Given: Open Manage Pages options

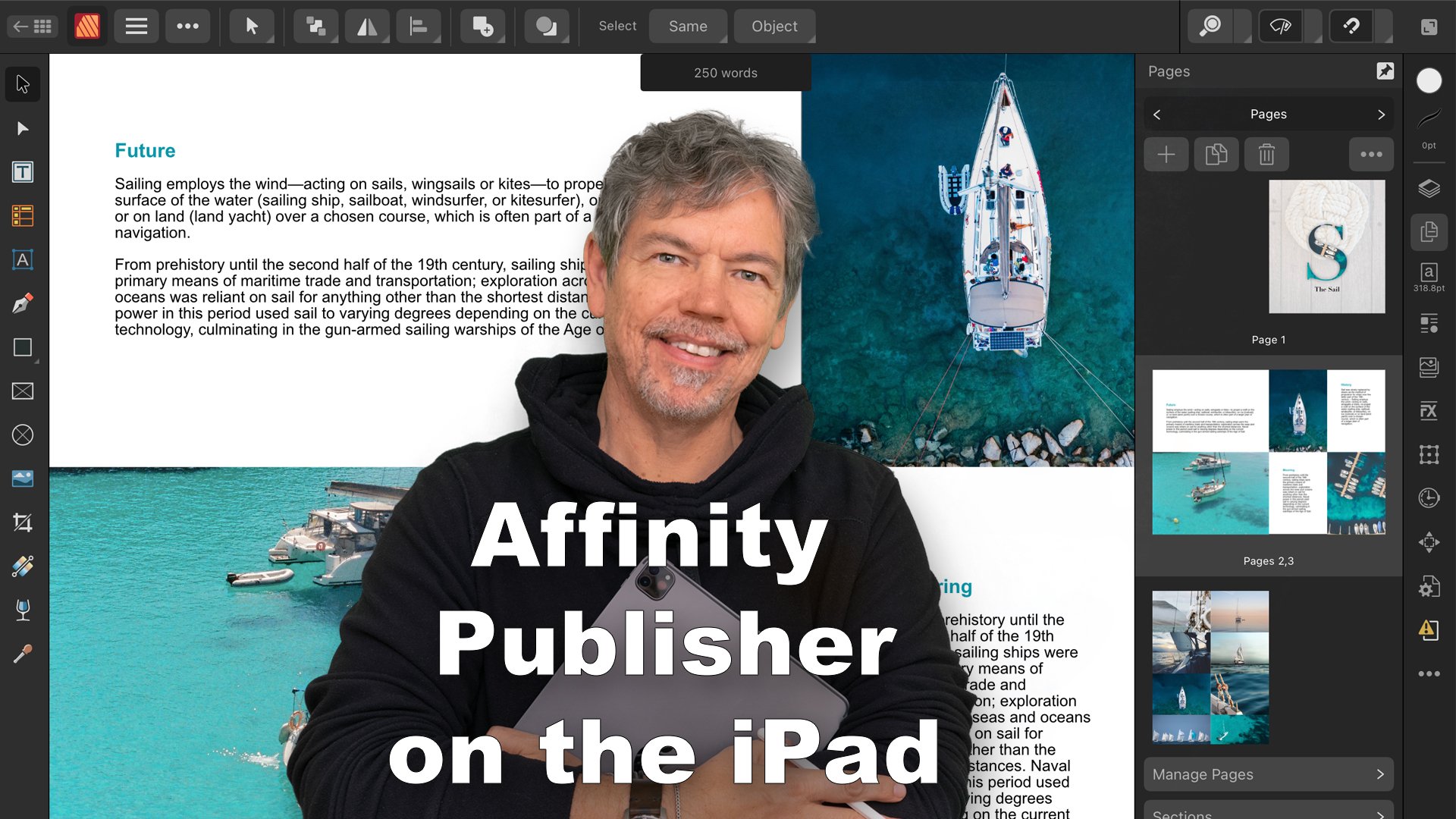Looking at the screenshot, I should pyautogui.click(x=1267, y=774).
